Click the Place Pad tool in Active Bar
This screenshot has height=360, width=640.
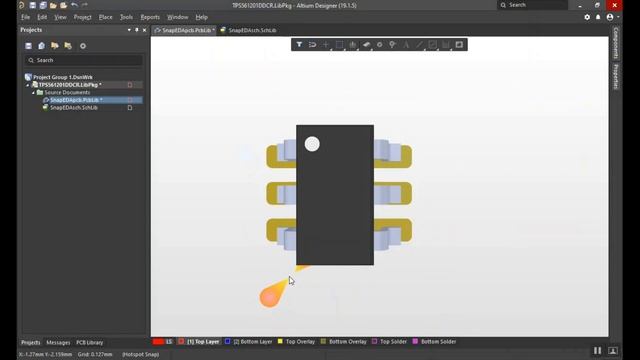(380, 44)
